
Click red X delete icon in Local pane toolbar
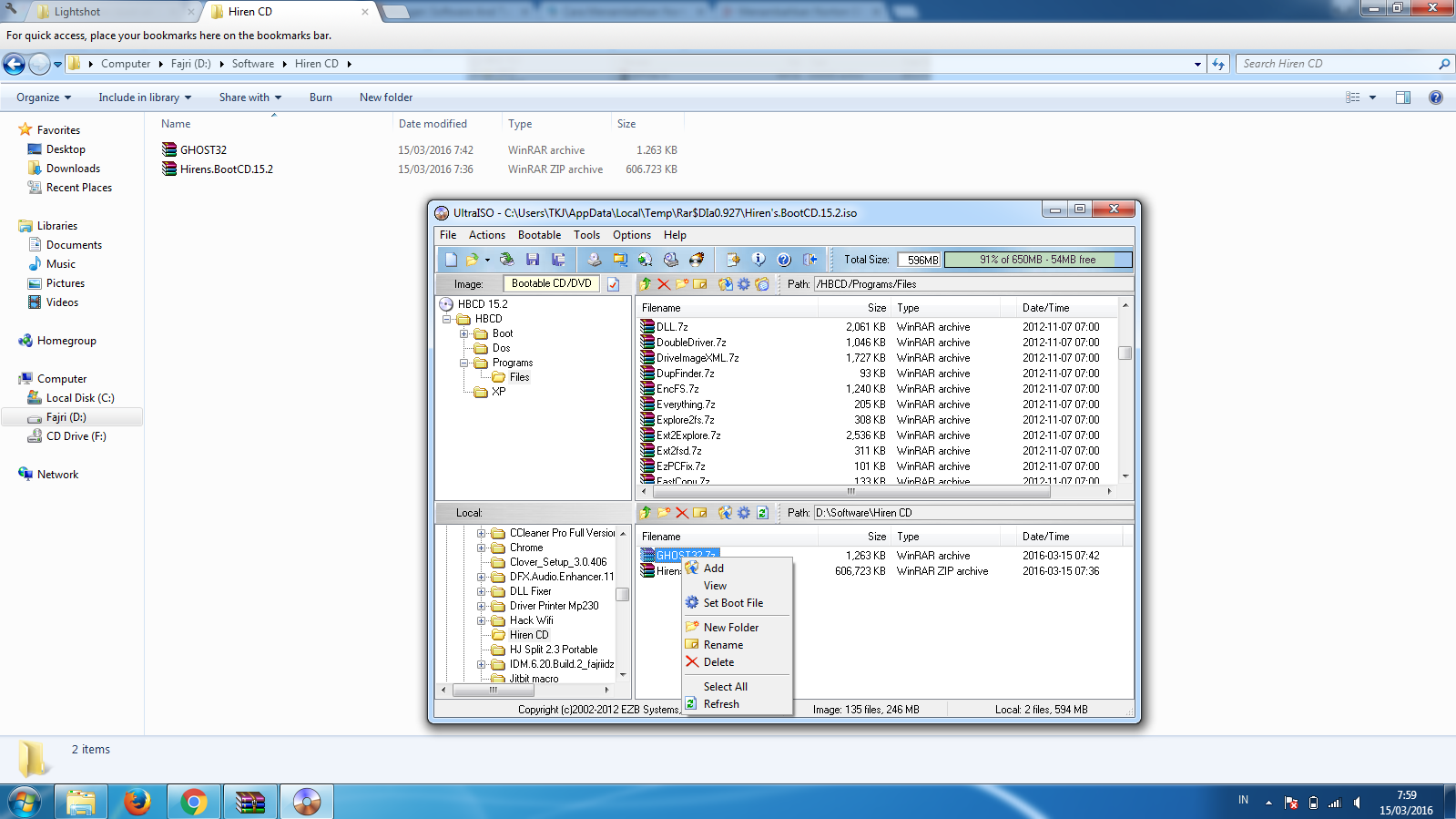pyautogui.click(x=682, y=513)
